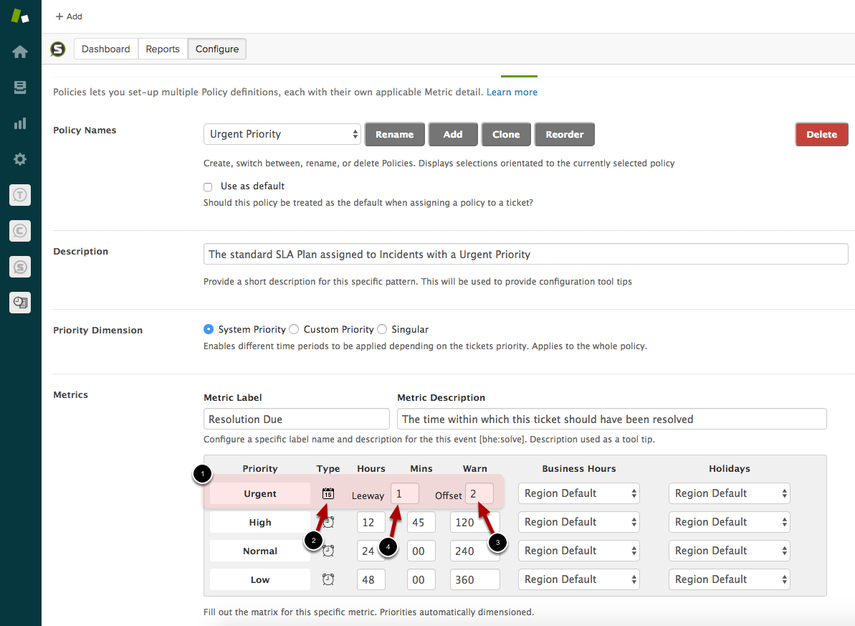Click the Warn field showing 120
The width and height of the screenshot is (855, 626).
474,522
